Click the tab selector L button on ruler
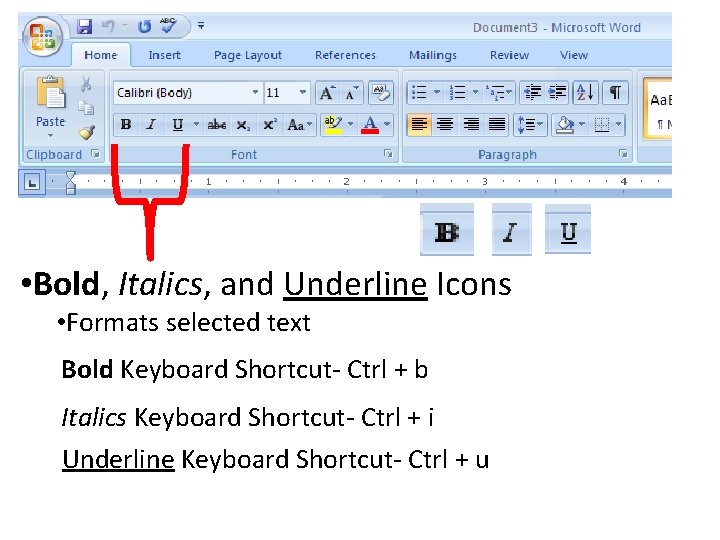This screenshot has height=540, width=720. (x=32, y=183)
